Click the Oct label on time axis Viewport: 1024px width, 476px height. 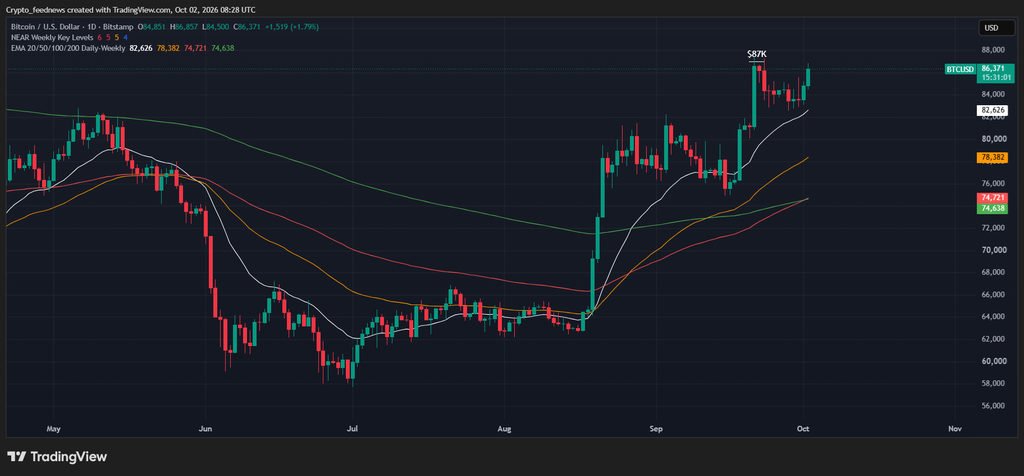point(804,429)
